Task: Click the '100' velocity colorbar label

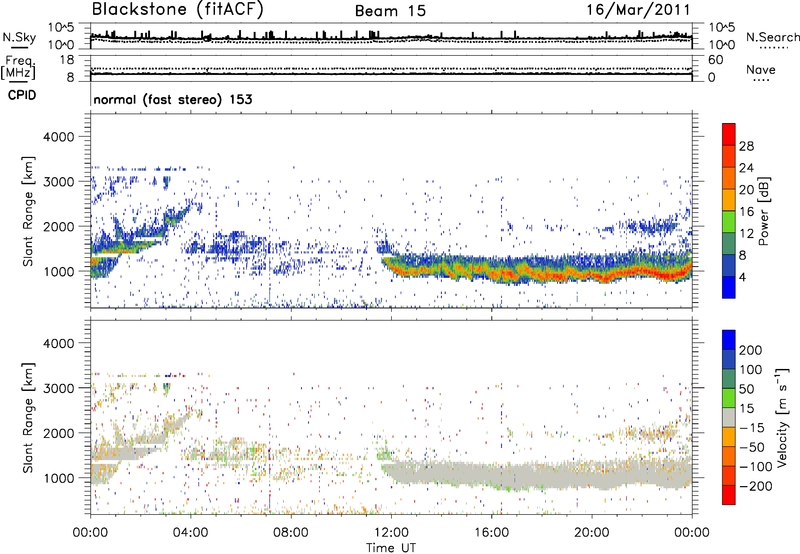Action: point(751,369)
